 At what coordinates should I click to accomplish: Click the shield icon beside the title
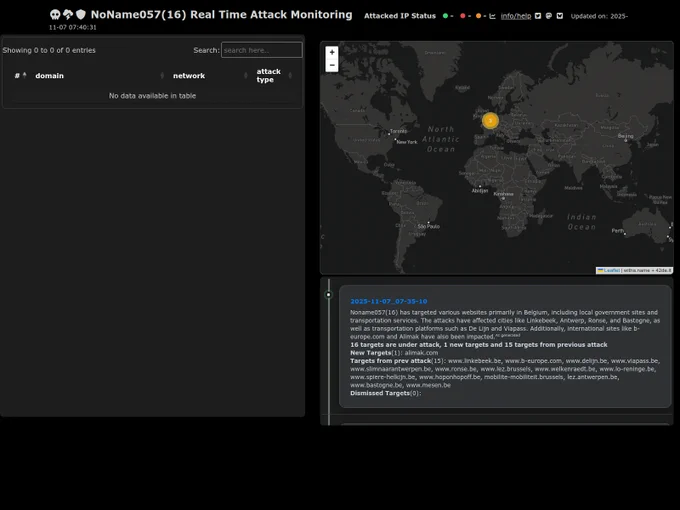[x=81, y=15]
